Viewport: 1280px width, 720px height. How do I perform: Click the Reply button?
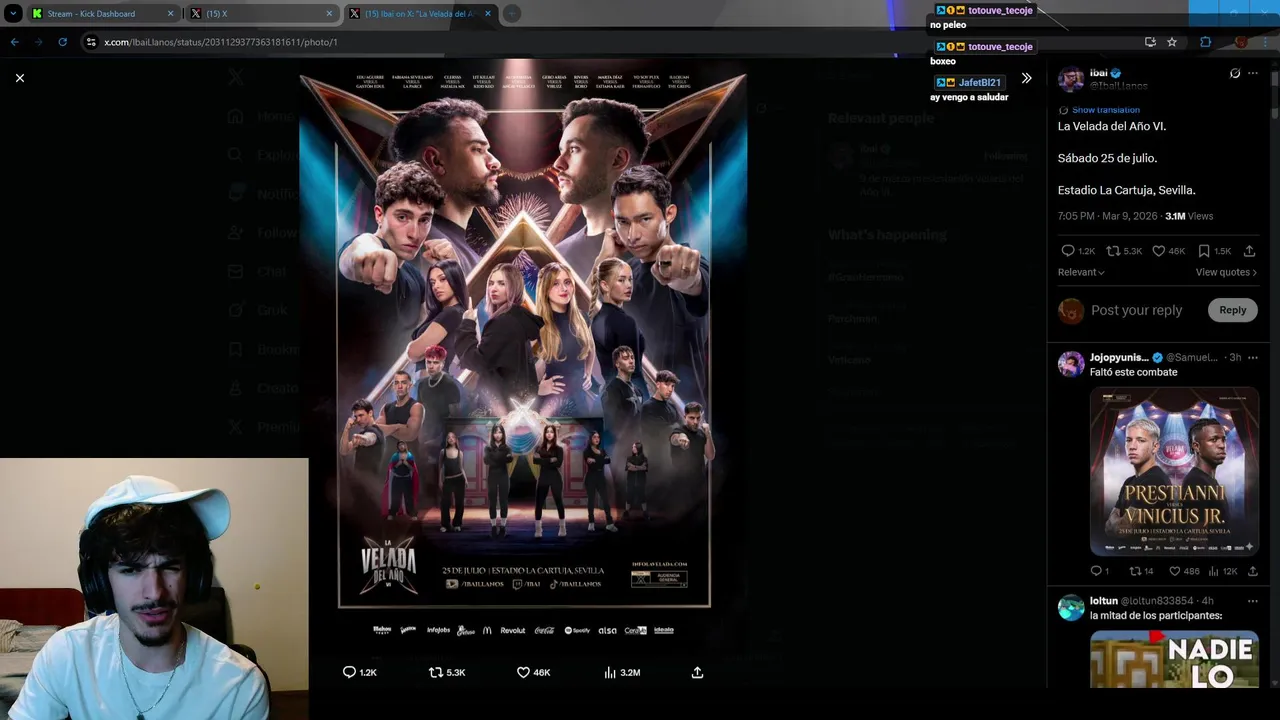point(1232,310)
